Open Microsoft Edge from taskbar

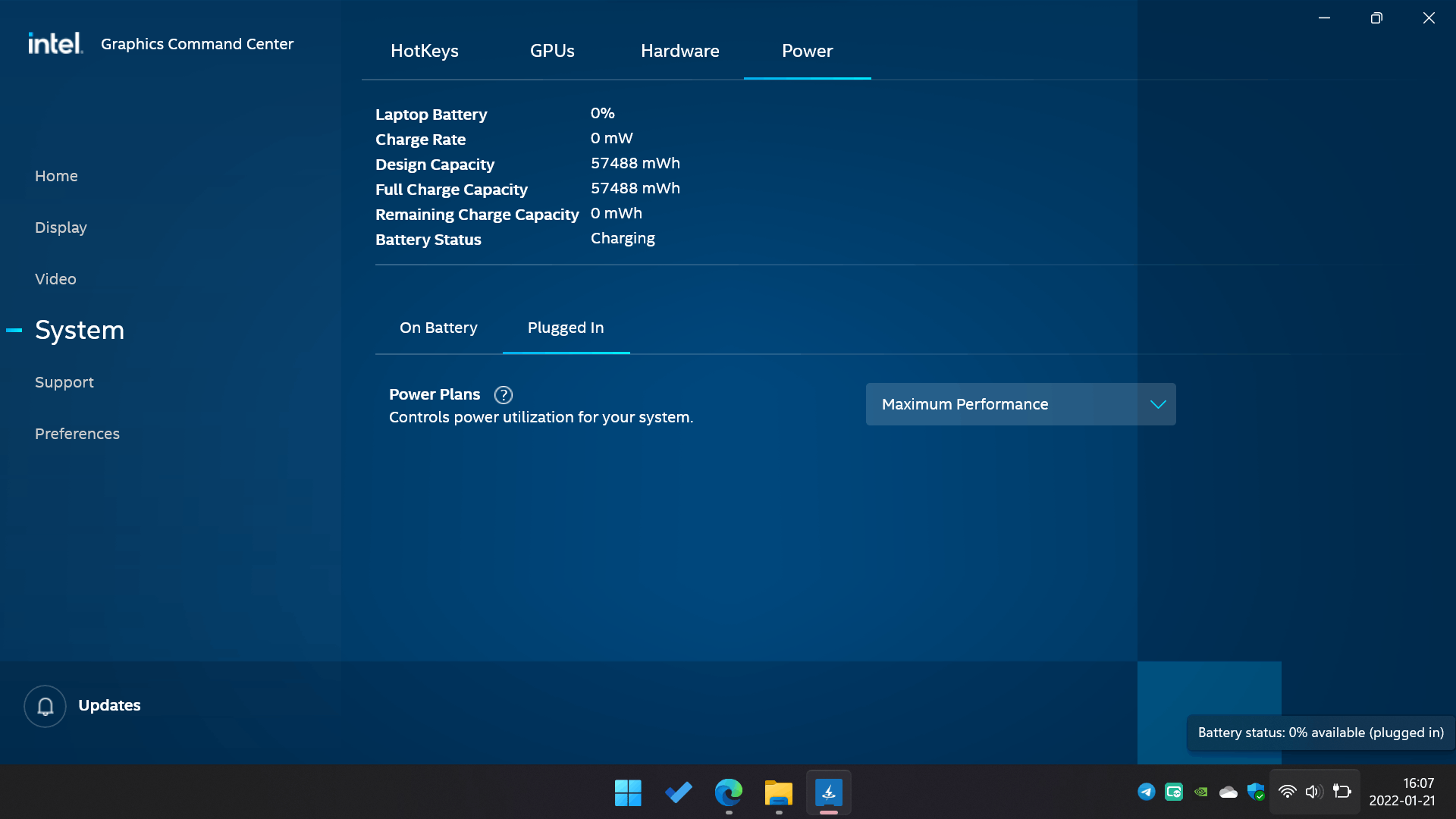click(728, 792)
